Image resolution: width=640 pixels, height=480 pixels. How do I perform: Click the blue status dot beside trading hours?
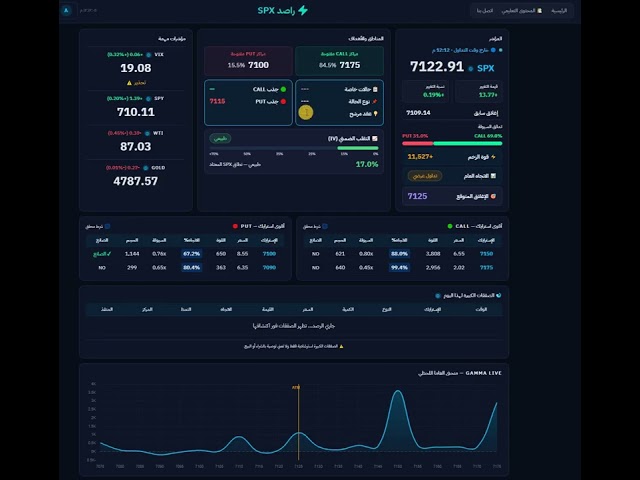493,50
